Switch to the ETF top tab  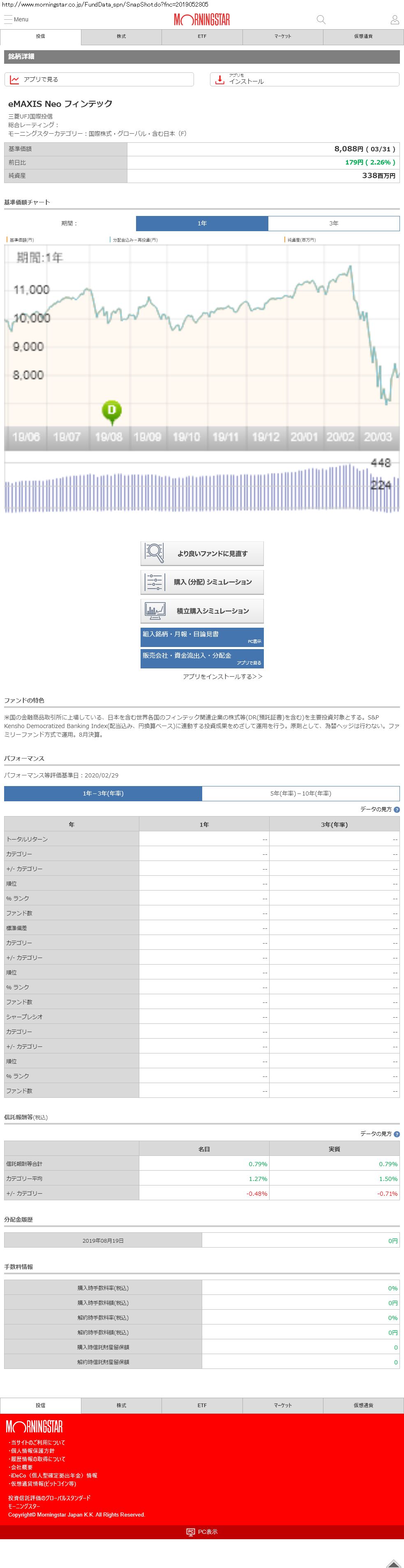[x=202, y=37]
